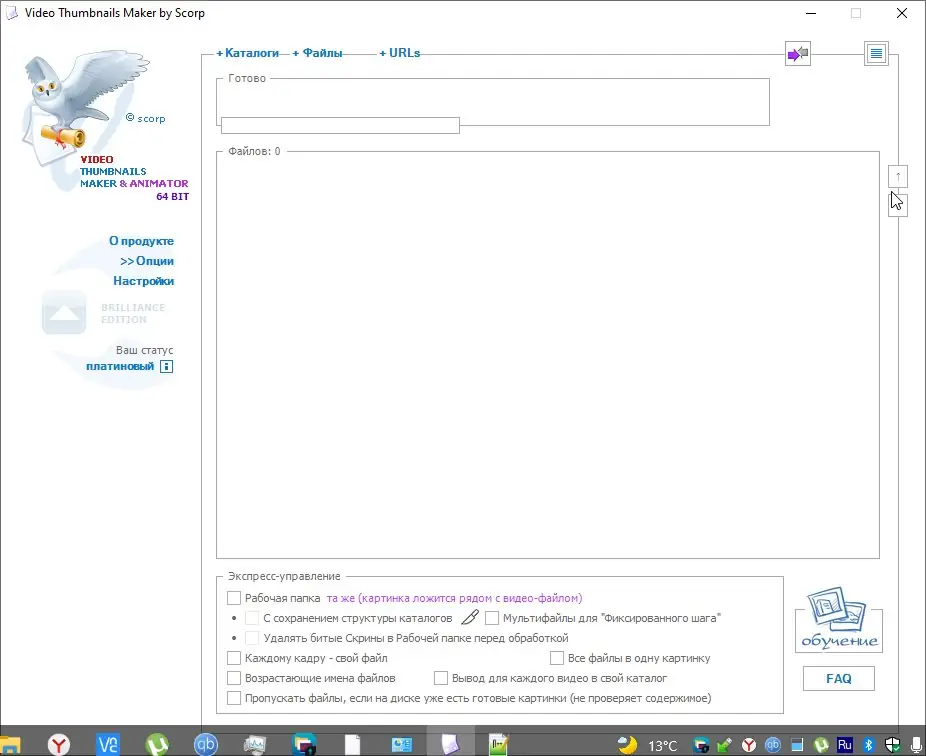926x756 pixels.
Task: Click the weather moon icon in the taskbar
Action: click(627, 745)
